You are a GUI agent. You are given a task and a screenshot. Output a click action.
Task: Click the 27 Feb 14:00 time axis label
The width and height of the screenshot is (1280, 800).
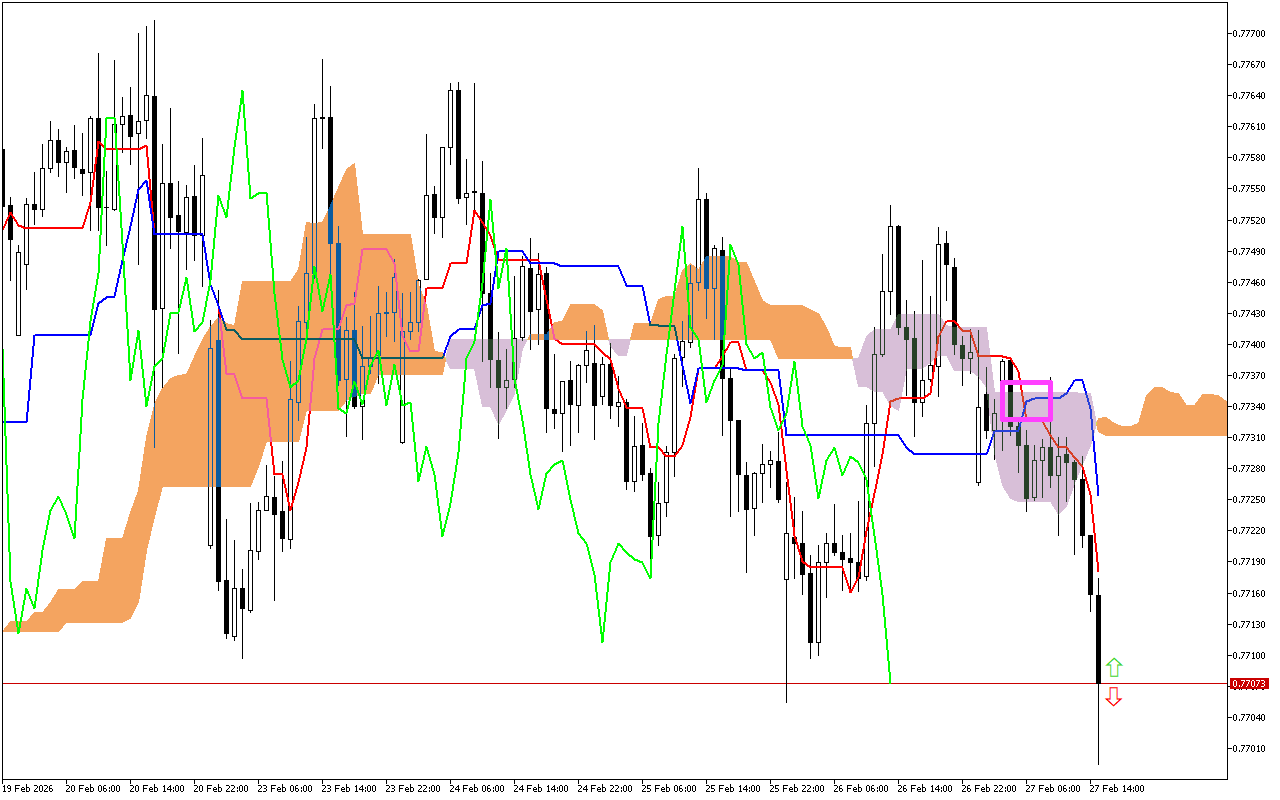click(x=1115, y=788)
